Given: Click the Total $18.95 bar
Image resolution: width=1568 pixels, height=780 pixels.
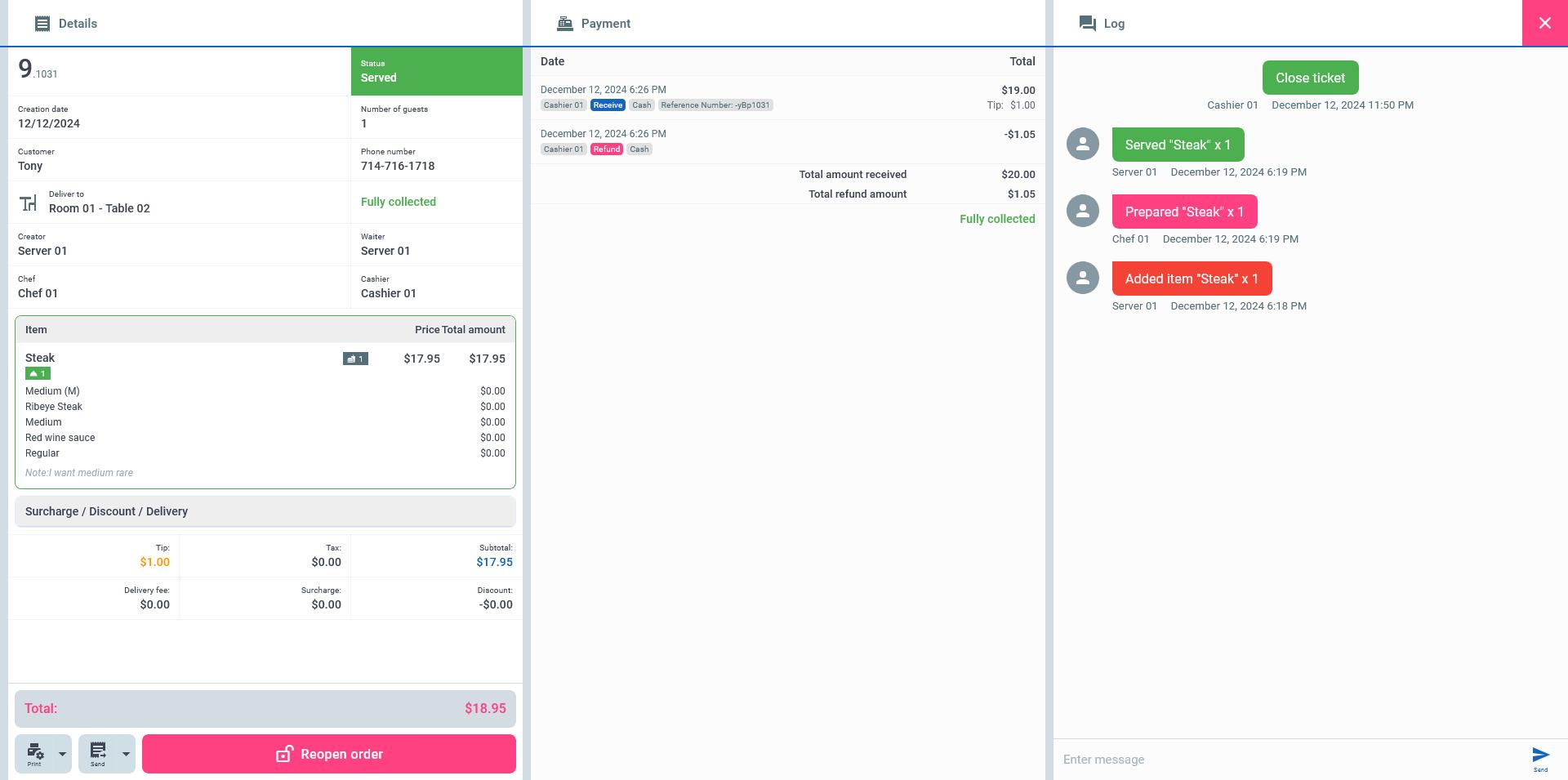Looking at the screenshot, I should point(265,709).
